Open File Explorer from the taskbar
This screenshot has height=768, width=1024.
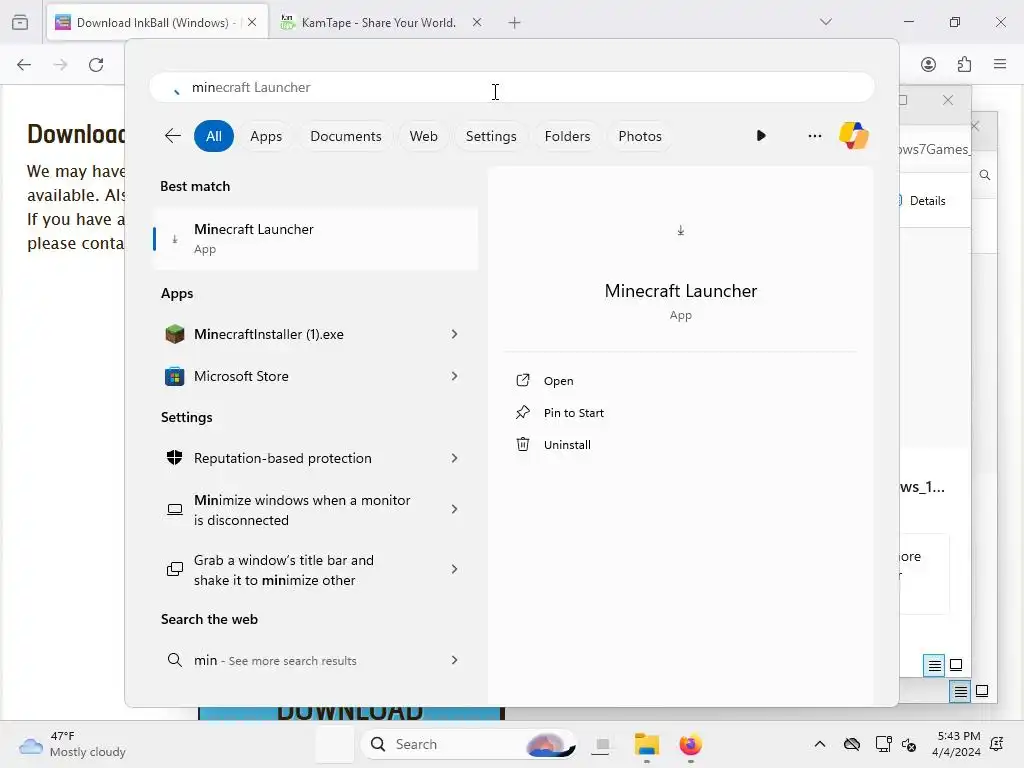647,744
